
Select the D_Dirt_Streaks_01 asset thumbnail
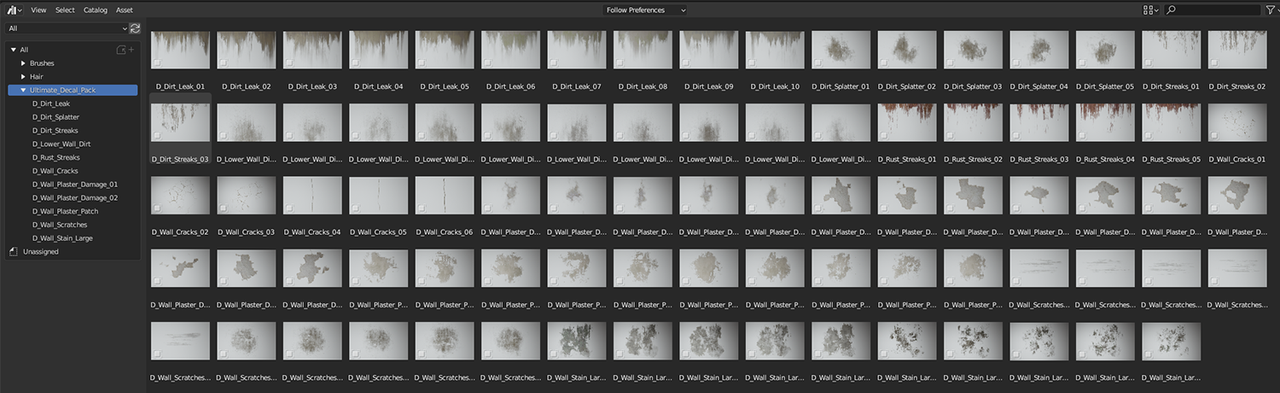pos(1170,50)
